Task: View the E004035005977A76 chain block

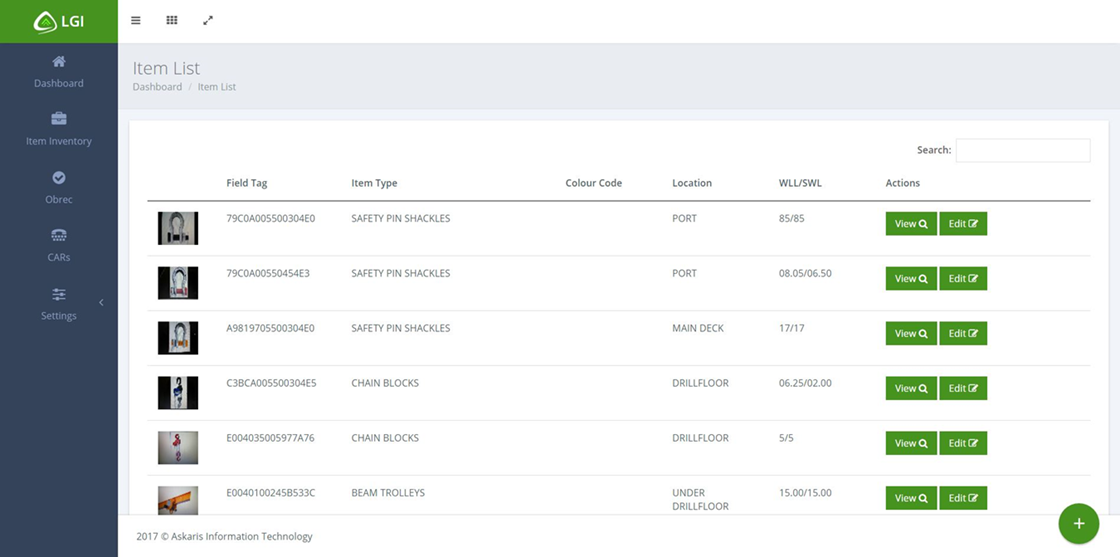Action: pyautogui.click(x=910, y=444)
